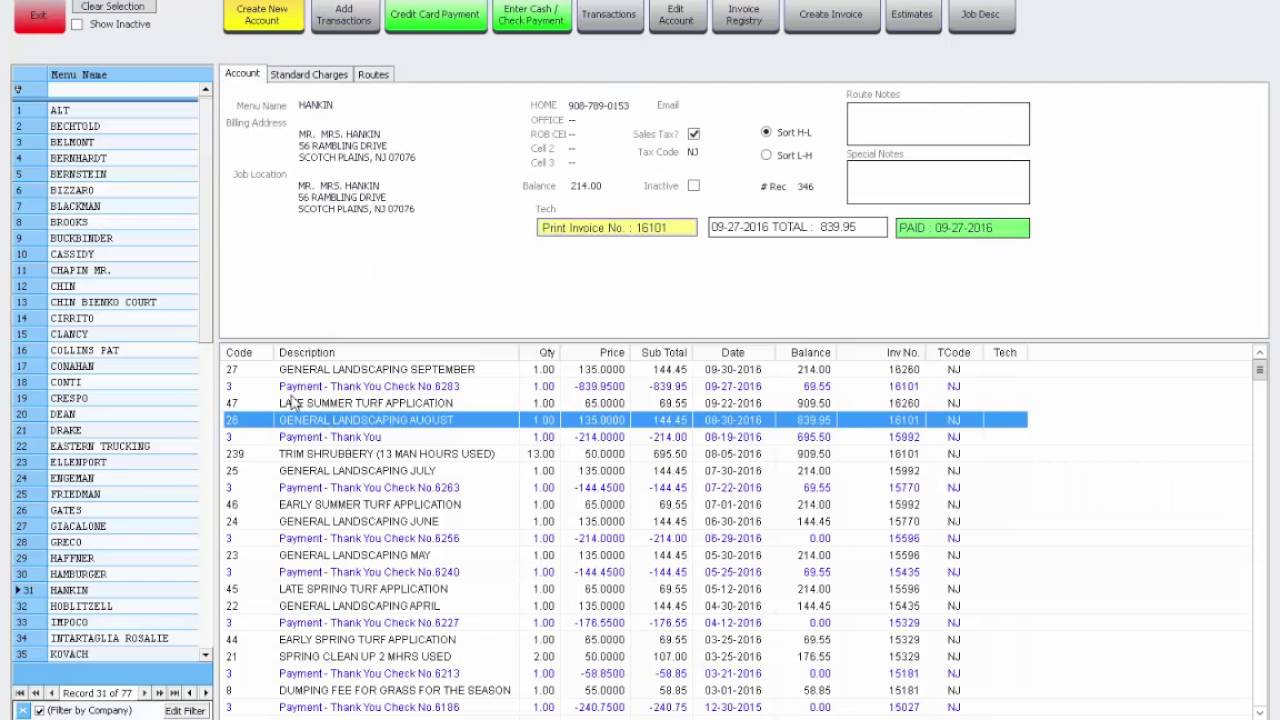Click Create New Account button
Screen dimensions: 1280x720
262,15
